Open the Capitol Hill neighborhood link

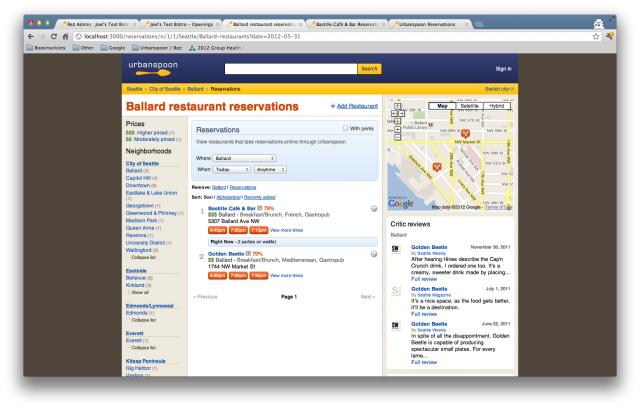click(138, 178)
